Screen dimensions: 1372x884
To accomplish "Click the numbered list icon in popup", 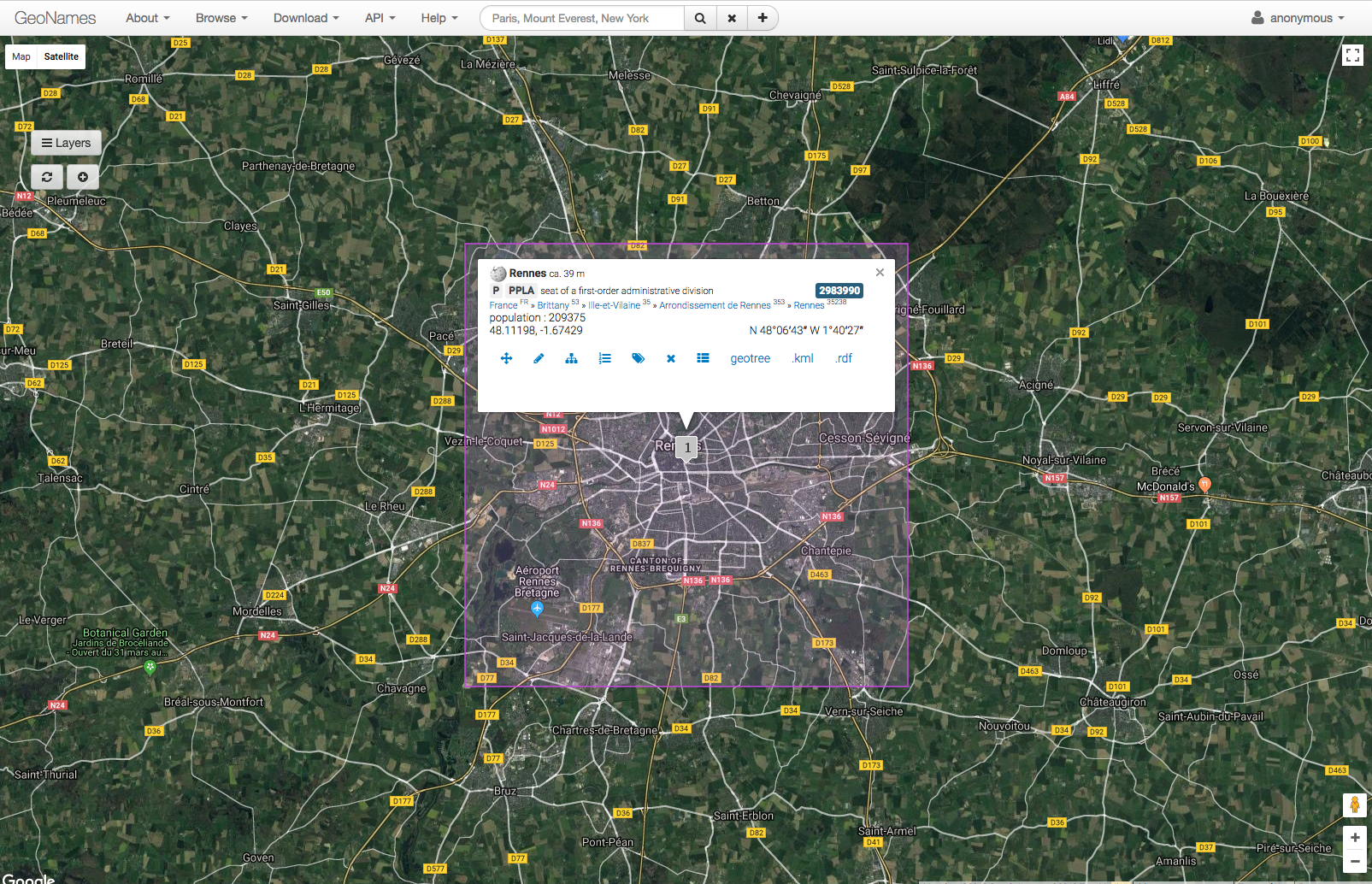I will coord(604,358).
